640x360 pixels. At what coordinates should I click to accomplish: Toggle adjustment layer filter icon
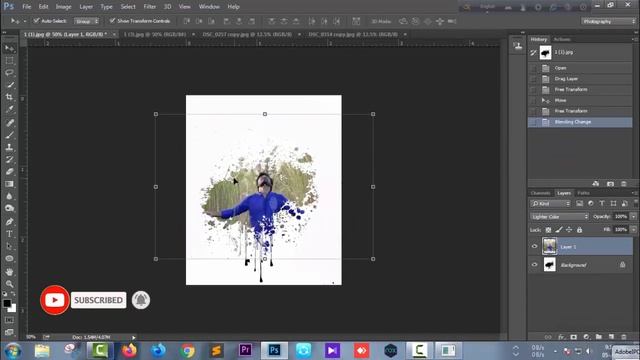(591, 203)
